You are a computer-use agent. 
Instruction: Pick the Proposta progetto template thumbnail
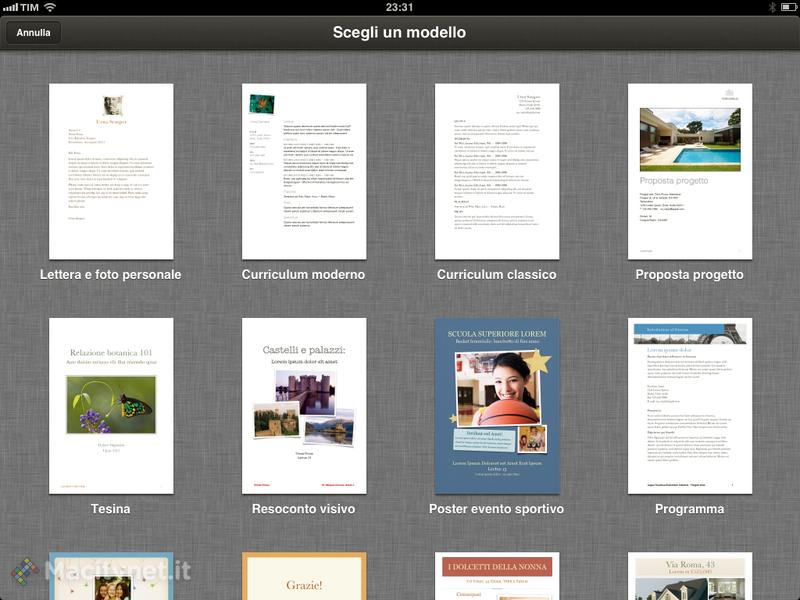[690, 171]
